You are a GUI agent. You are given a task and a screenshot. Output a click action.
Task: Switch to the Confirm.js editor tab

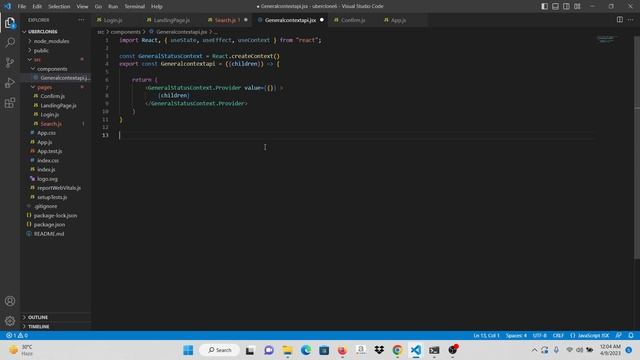[353, 20]
